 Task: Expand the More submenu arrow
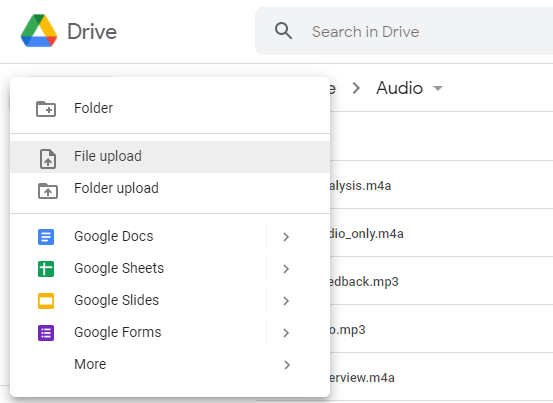[x=287, y=365]
